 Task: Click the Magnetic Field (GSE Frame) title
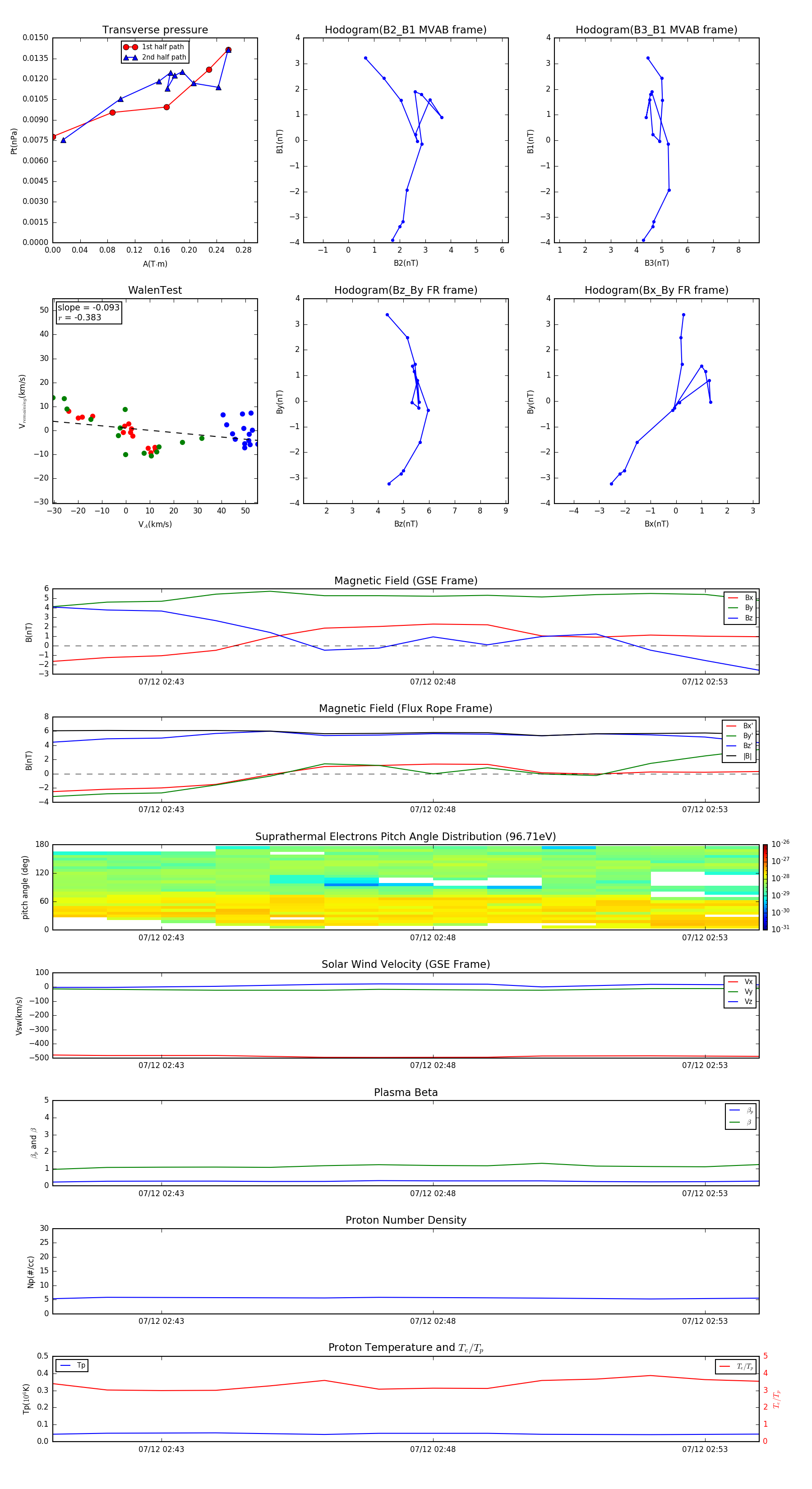[406, 581]
